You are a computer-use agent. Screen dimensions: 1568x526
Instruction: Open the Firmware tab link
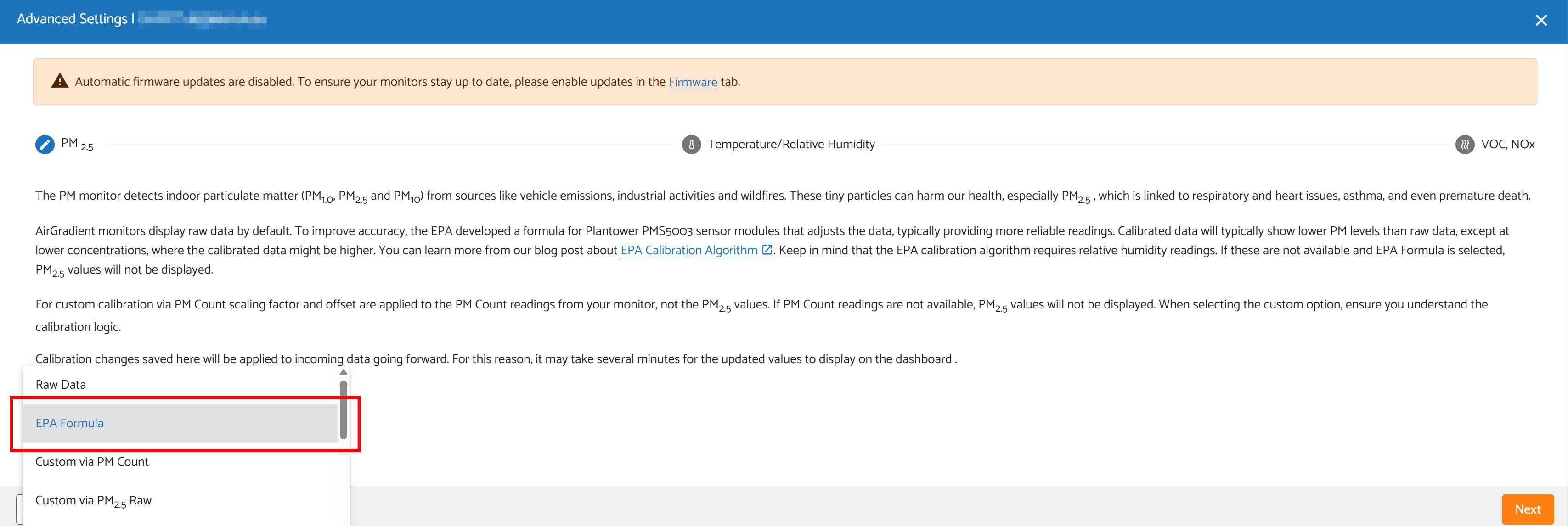(x=693, y=82)
